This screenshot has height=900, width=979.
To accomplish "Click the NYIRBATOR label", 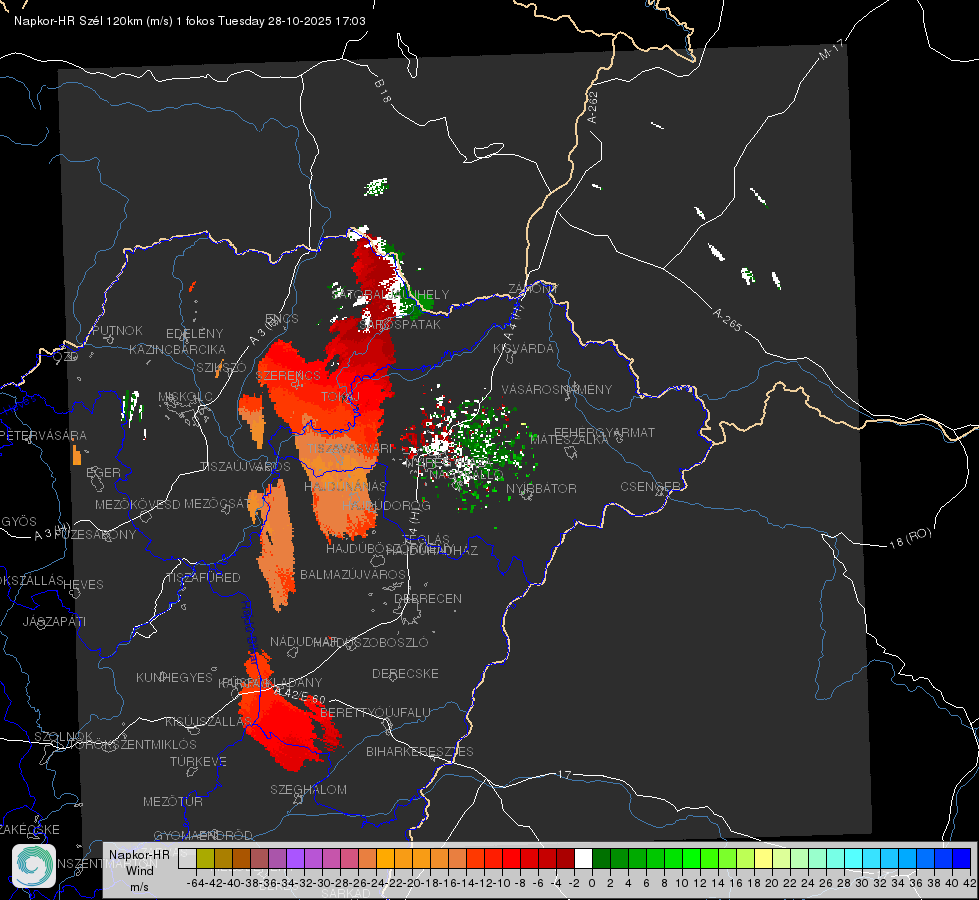I will [x=541, y=488].
